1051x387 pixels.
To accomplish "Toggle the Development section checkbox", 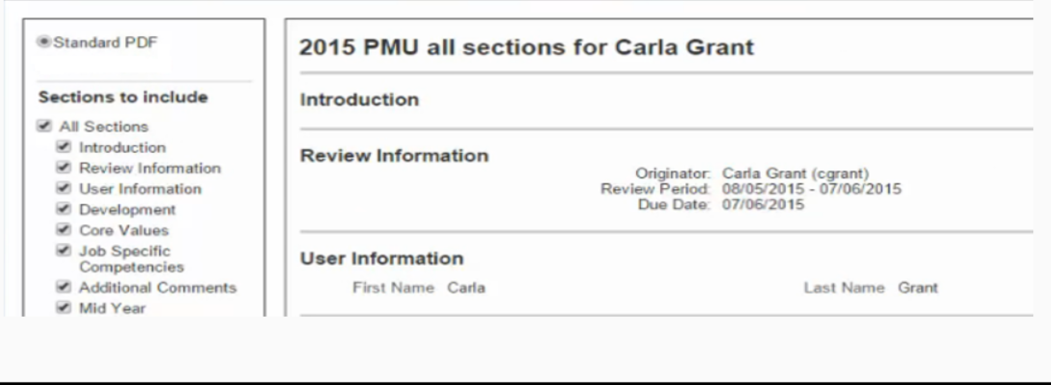I will 64,209.
